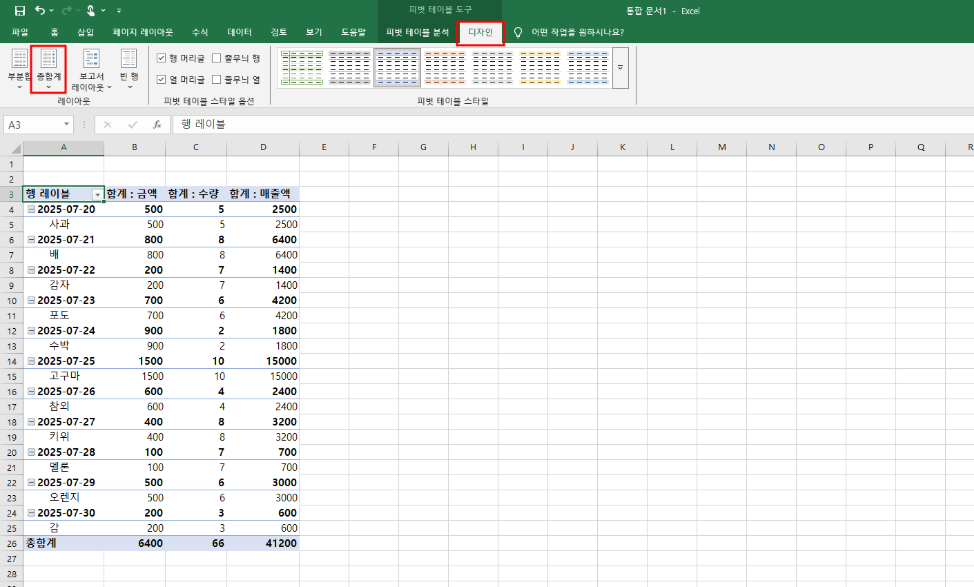Select the grand total 41200 cell

click(263, 544)
